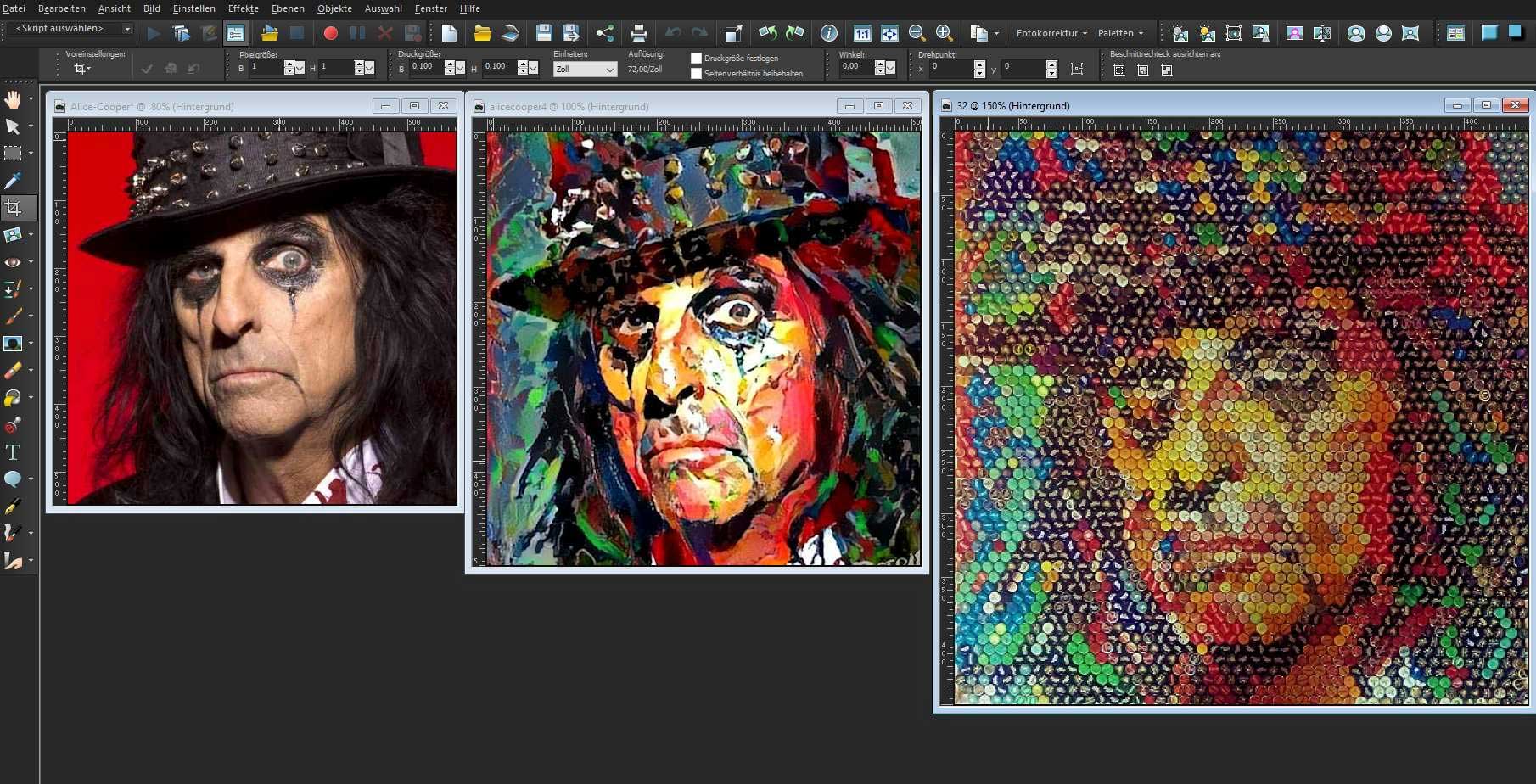Open the Fotokorrektur toolbar menu
The width and height of the screenshot is (1536, 784).
point(1051,33)
